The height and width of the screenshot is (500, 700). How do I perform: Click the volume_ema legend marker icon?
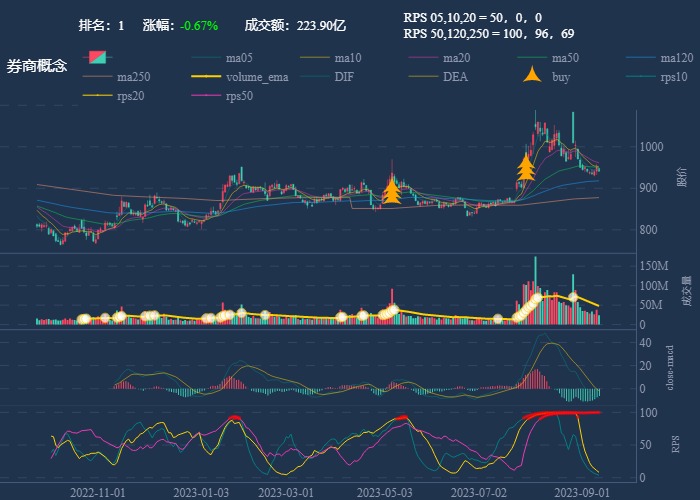207,77
